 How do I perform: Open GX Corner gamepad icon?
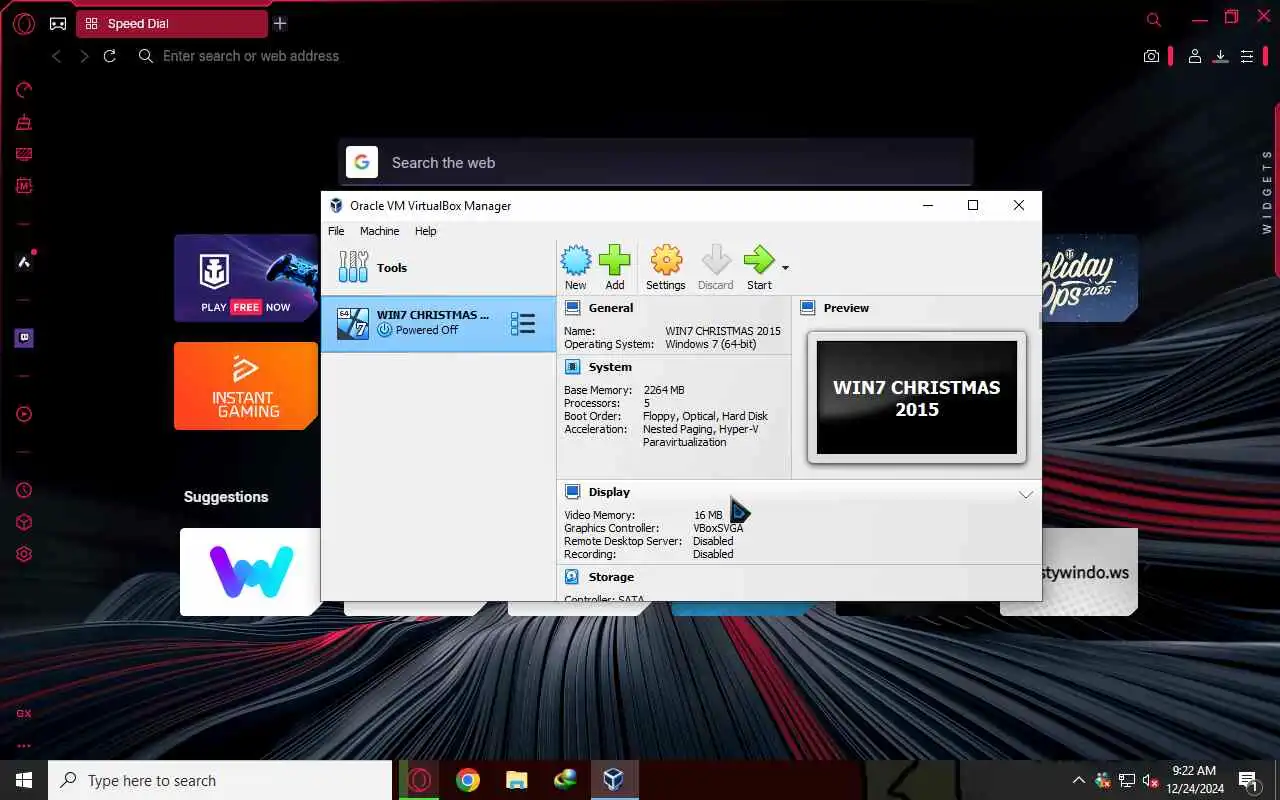[x=58, y=23]
